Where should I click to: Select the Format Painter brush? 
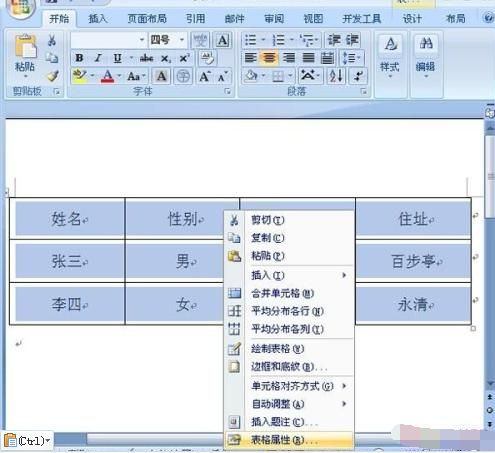point(52,76)
